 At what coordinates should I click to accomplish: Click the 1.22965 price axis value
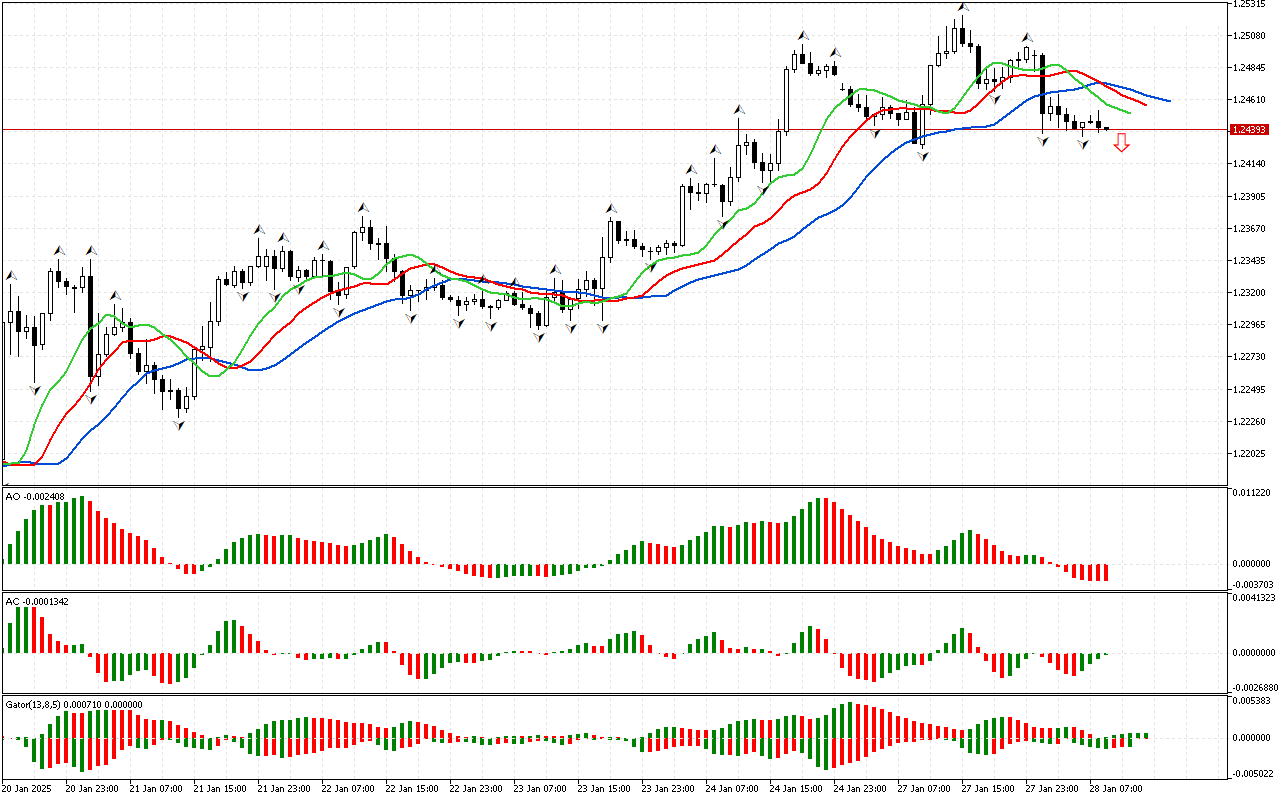point(1250,325)
